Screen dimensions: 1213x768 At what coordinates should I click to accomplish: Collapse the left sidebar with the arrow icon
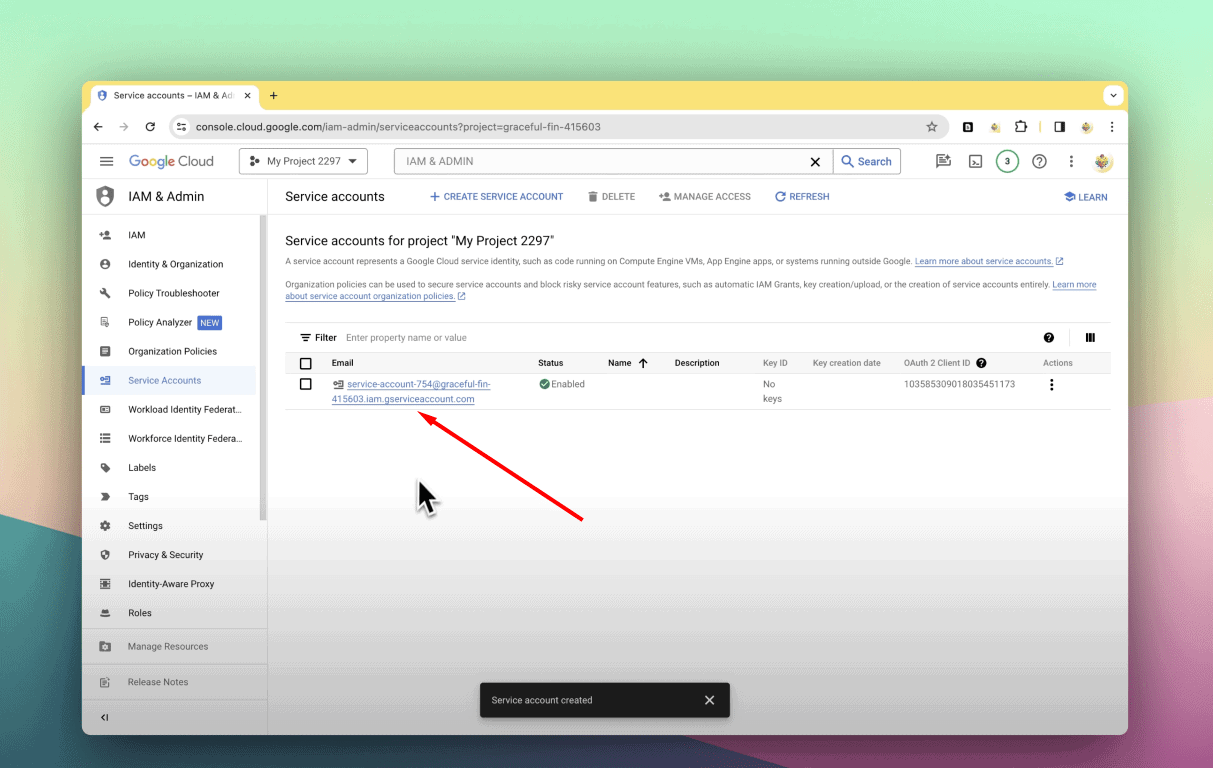[x=105, y=717]
